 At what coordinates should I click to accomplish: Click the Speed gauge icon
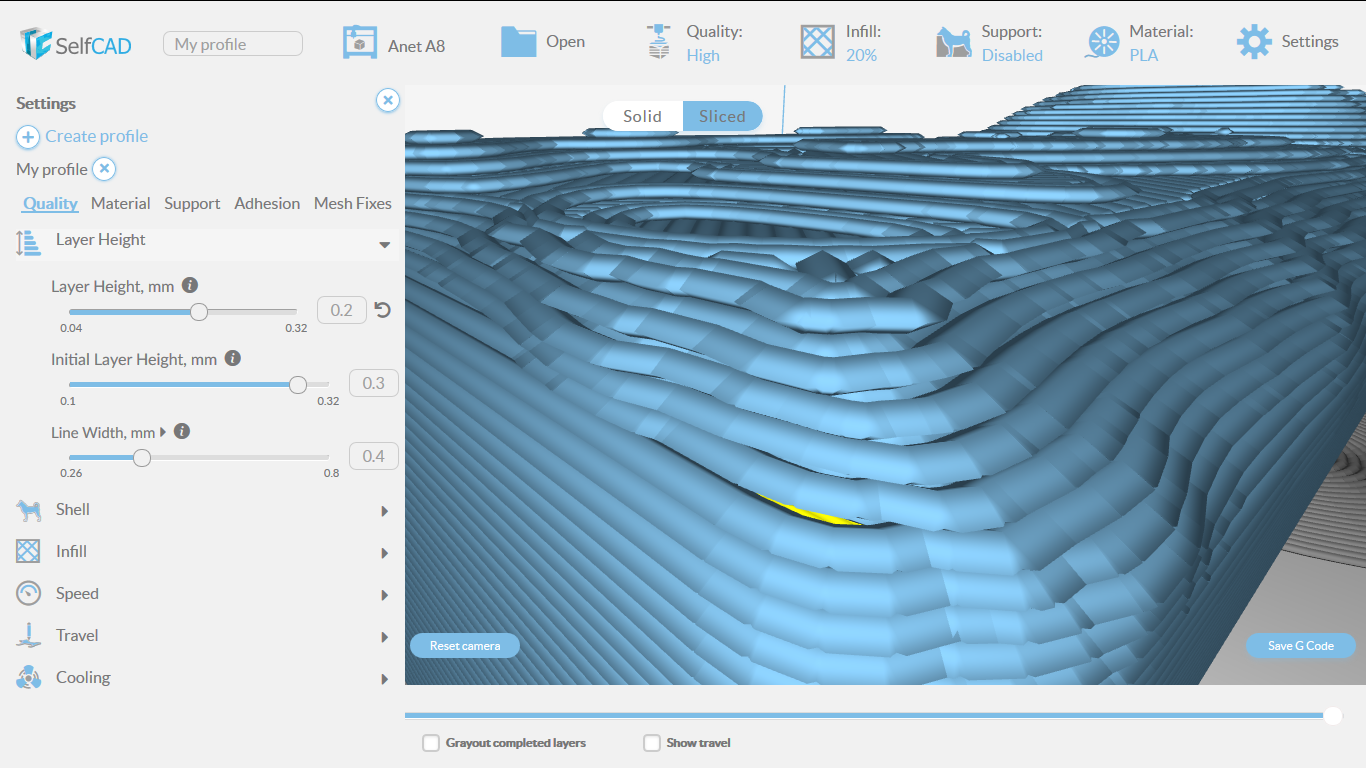(28, 593)
